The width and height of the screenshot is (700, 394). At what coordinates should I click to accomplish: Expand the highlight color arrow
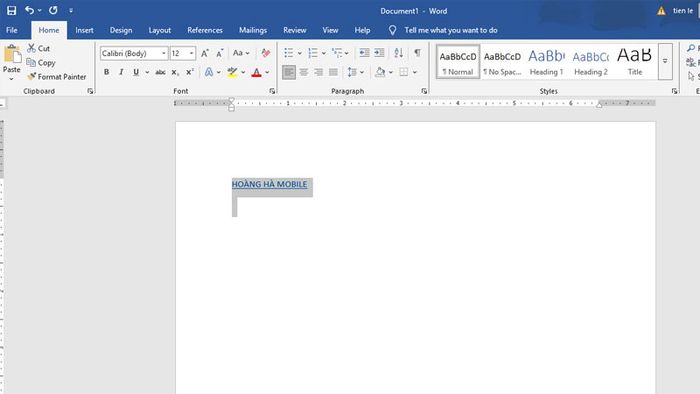[243, 72]
